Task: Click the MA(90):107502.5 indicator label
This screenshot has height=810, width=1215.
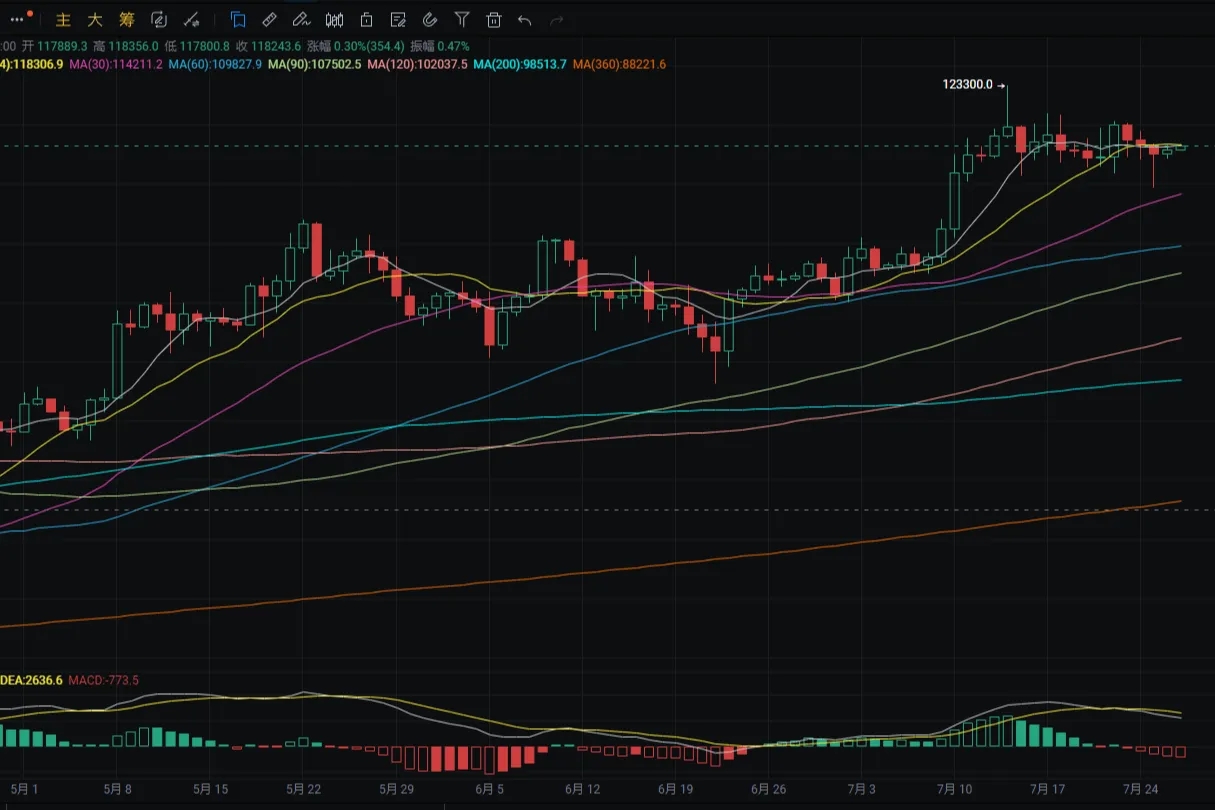Action: pos(315,64)
